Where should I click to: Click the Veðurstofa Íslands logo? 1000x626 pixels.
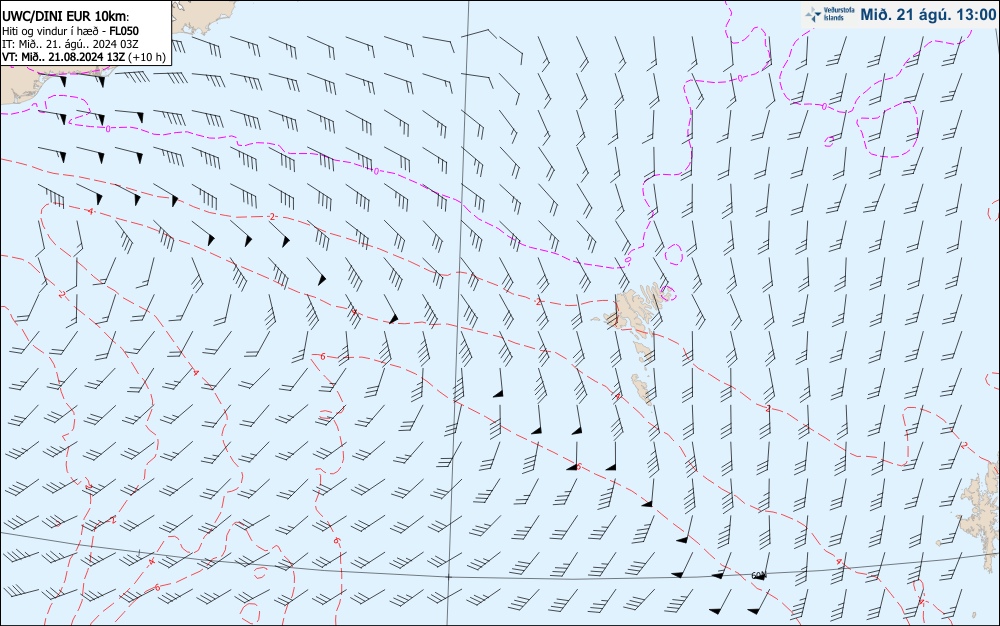click(x=830, y=14)
